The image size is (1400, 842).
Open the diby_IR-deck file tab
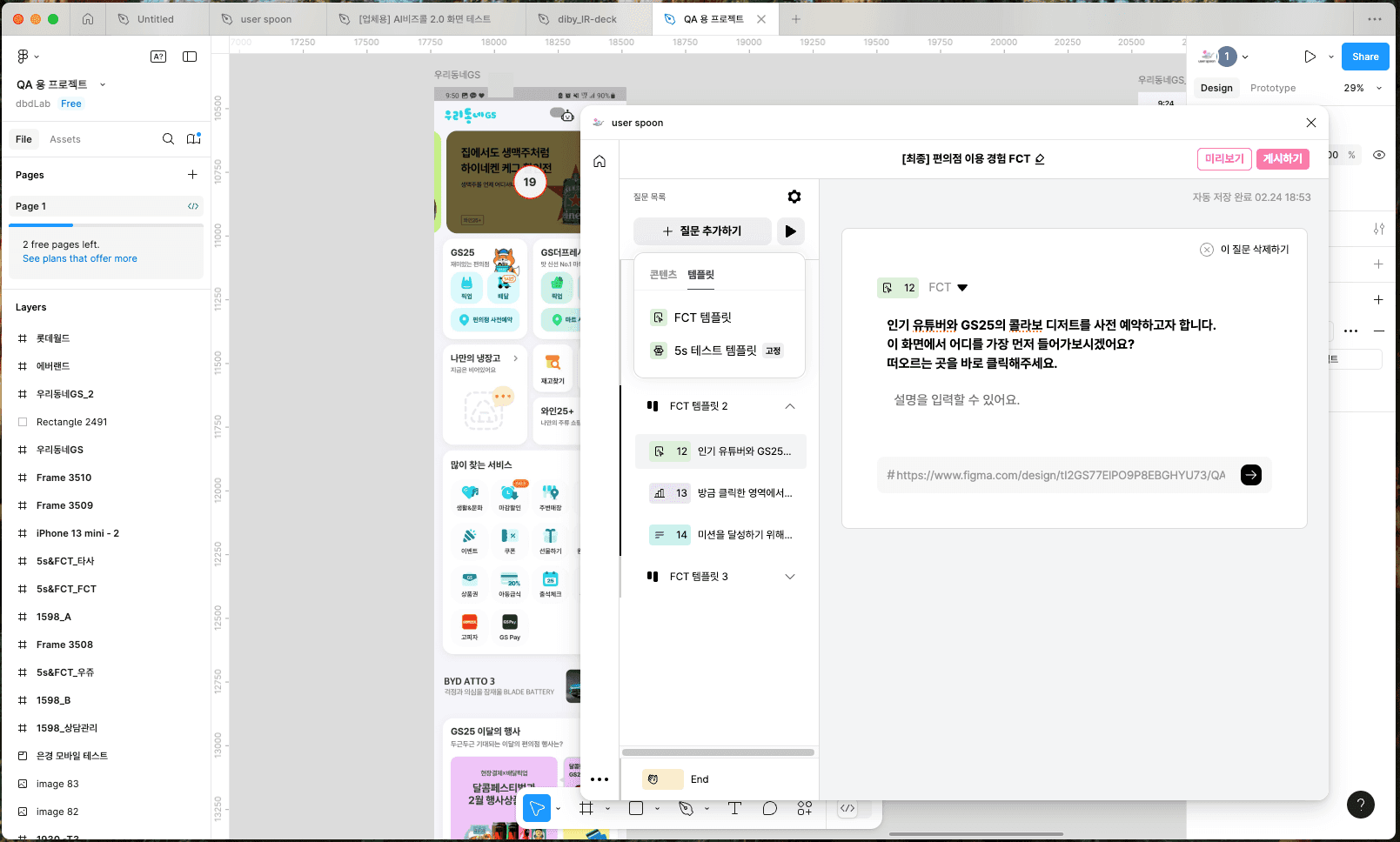pyautogui.click(x=586, y=19)
